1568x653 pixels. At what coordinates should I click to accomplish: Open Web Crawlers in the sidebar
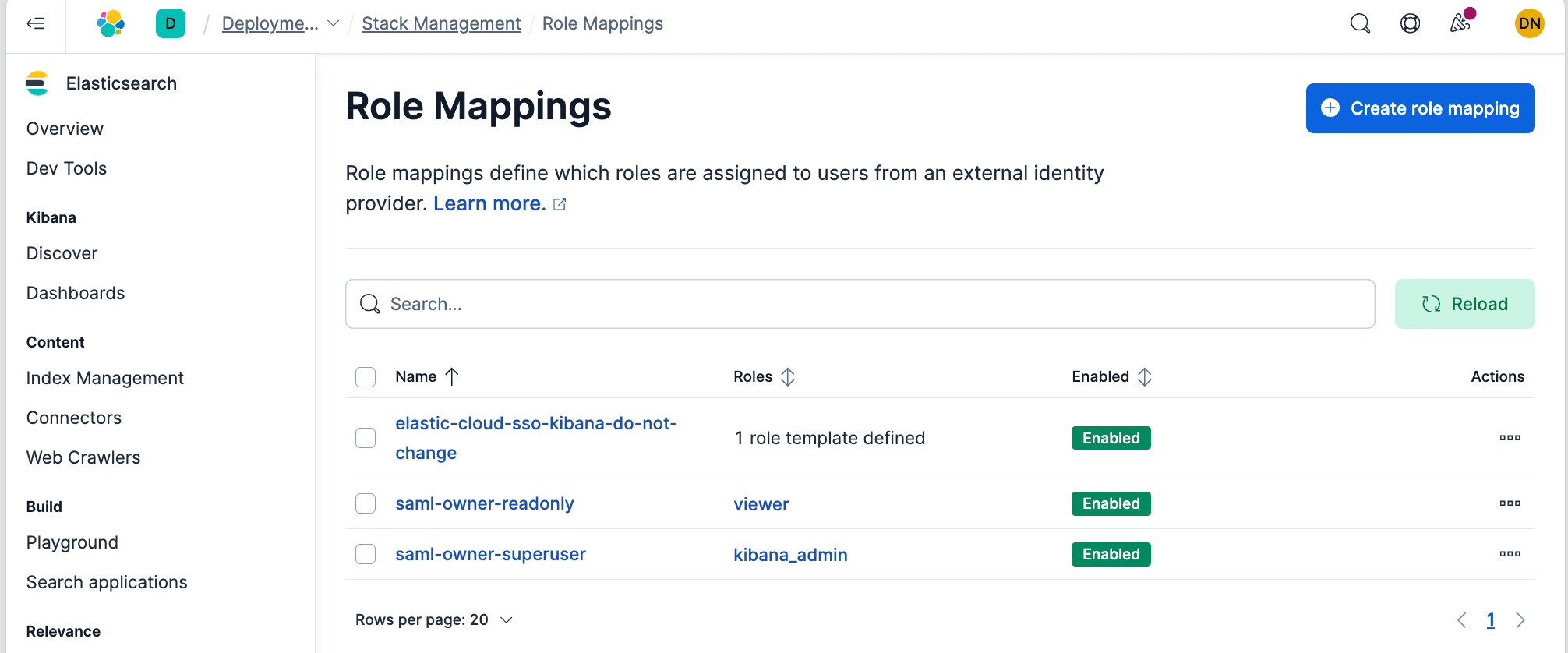tap(83, 457)
